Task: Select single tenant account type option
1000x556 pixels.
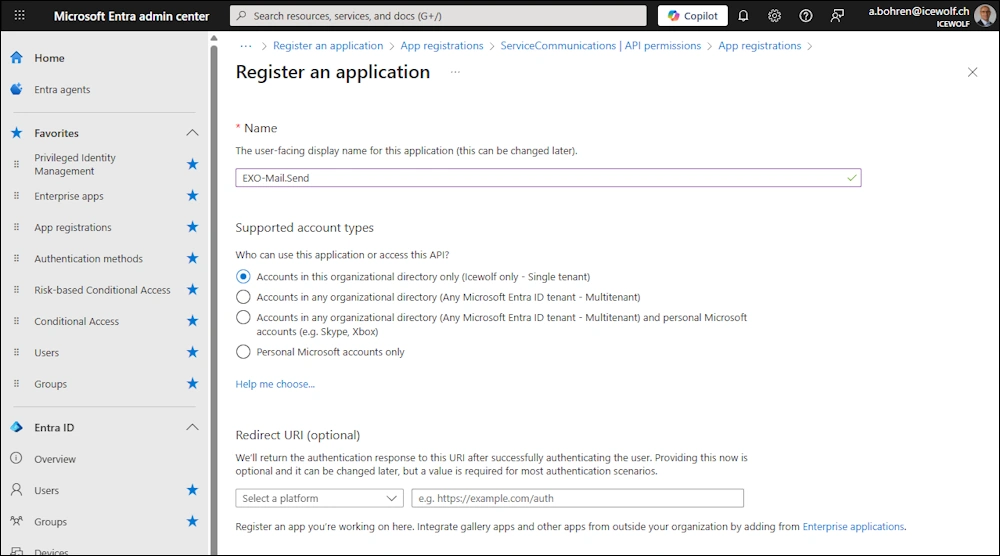Action: 243,277
